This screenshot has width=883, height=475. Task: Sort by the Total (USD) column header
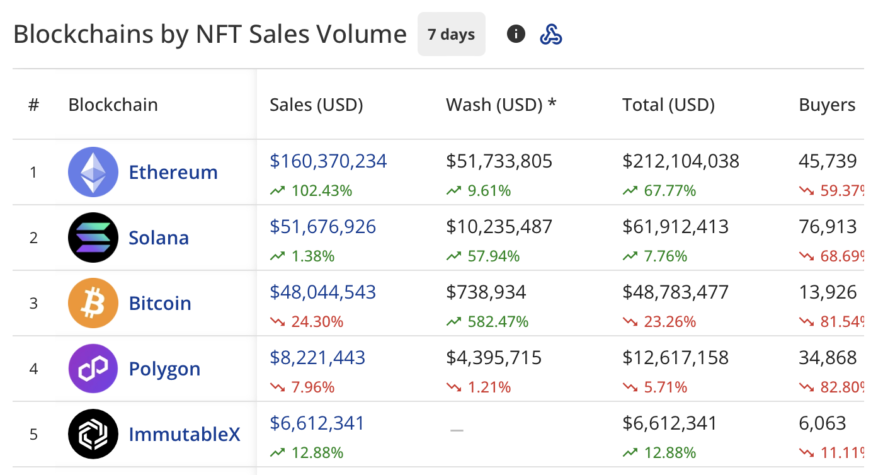coord(668,105)
